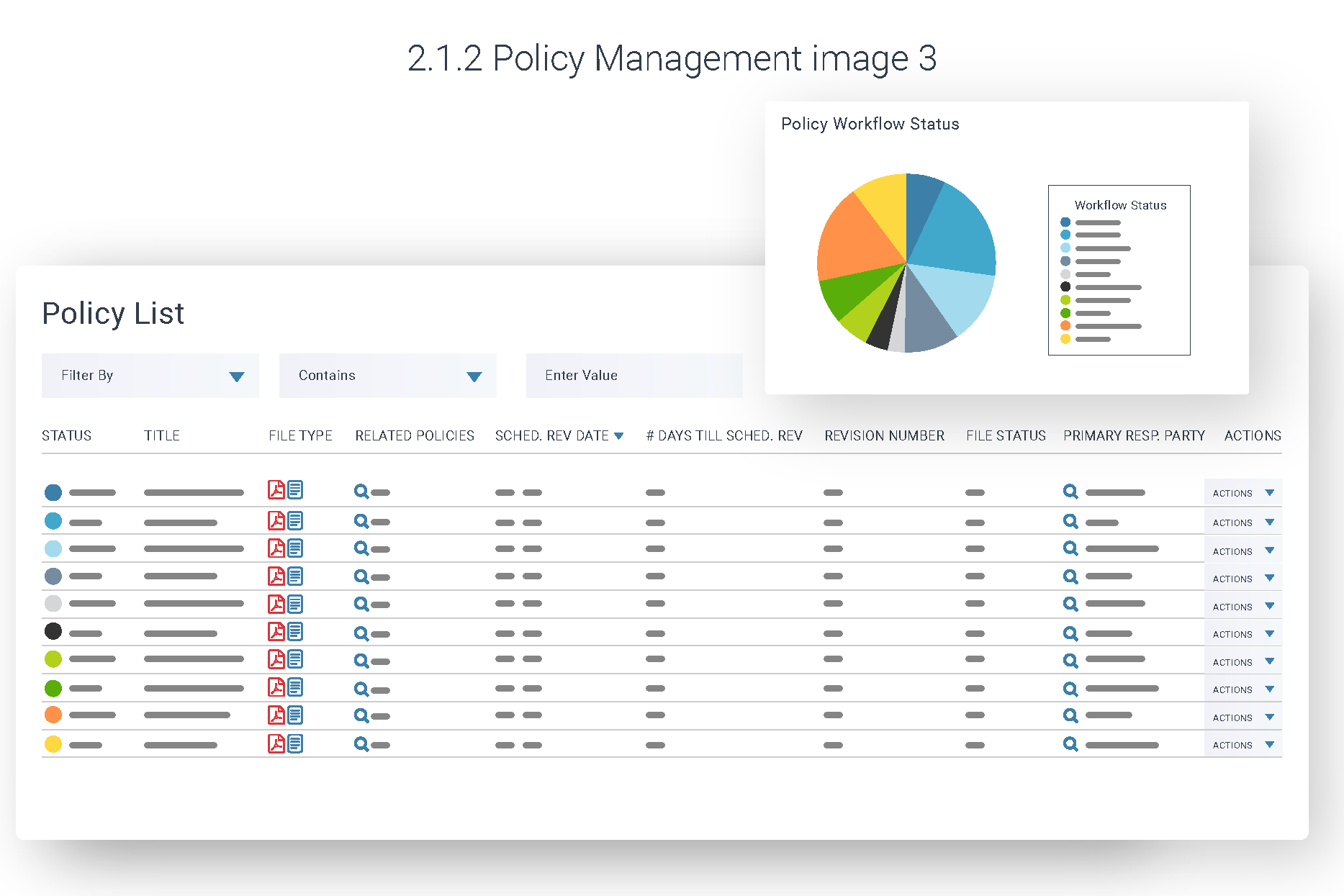The height and width of the screenshot is (896, 1344).
Task: Click the black status dot in Policy List
Action: (53, 631)
